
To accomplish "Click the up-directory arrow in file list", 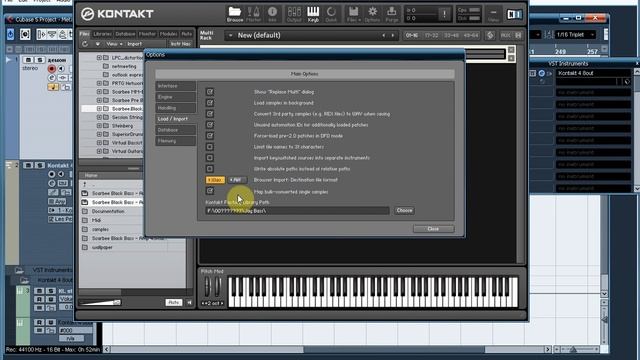I will pyautogui.click(x=84, y=184).
